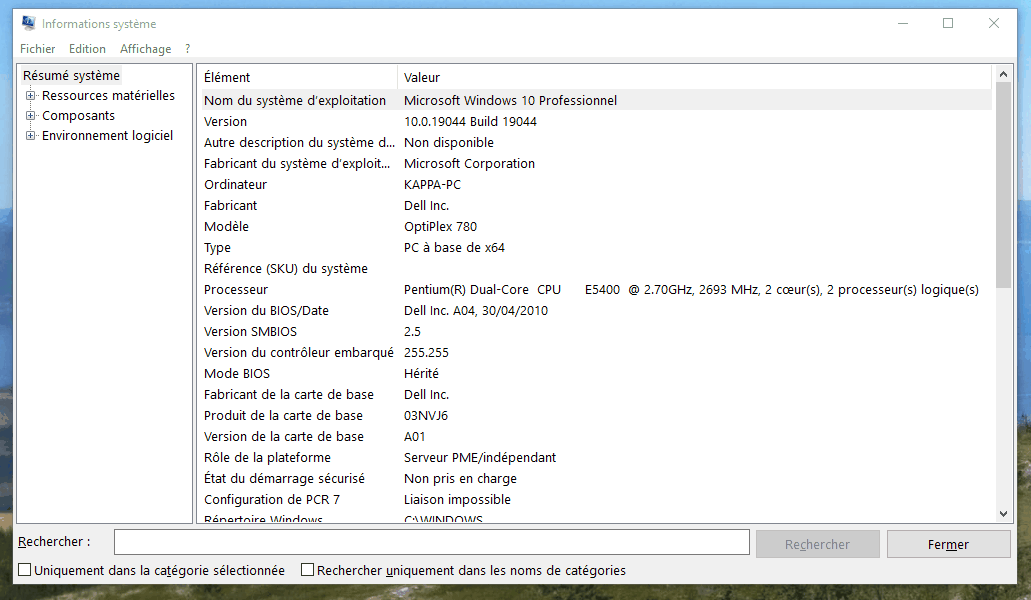Select the Dell Inc. A04, 30/04/2010 value
Viewport: 1031px width, 600px height.
(476, 311)
